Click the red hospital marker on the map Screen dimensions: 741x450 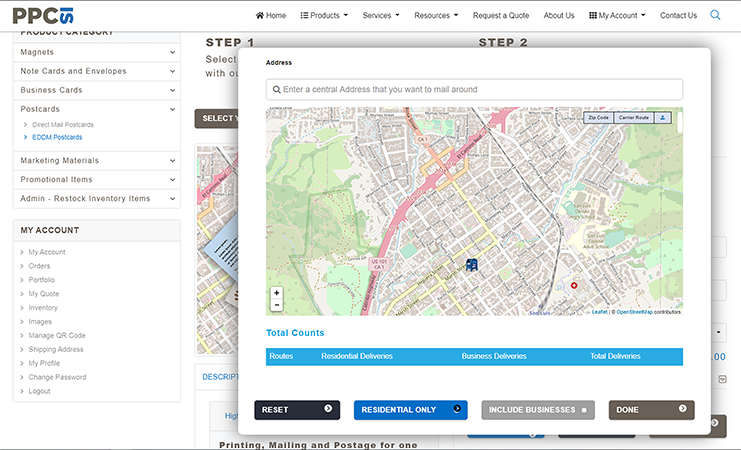click(x=574, y=286)
